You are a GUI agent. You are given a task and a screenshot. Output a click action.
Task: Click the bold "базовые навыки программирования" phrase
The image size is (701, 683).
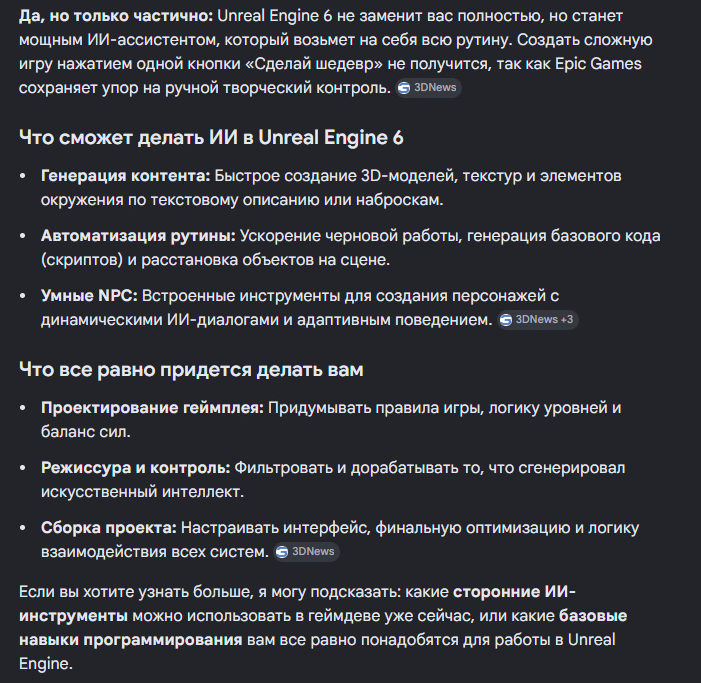(x=593, y=616)
